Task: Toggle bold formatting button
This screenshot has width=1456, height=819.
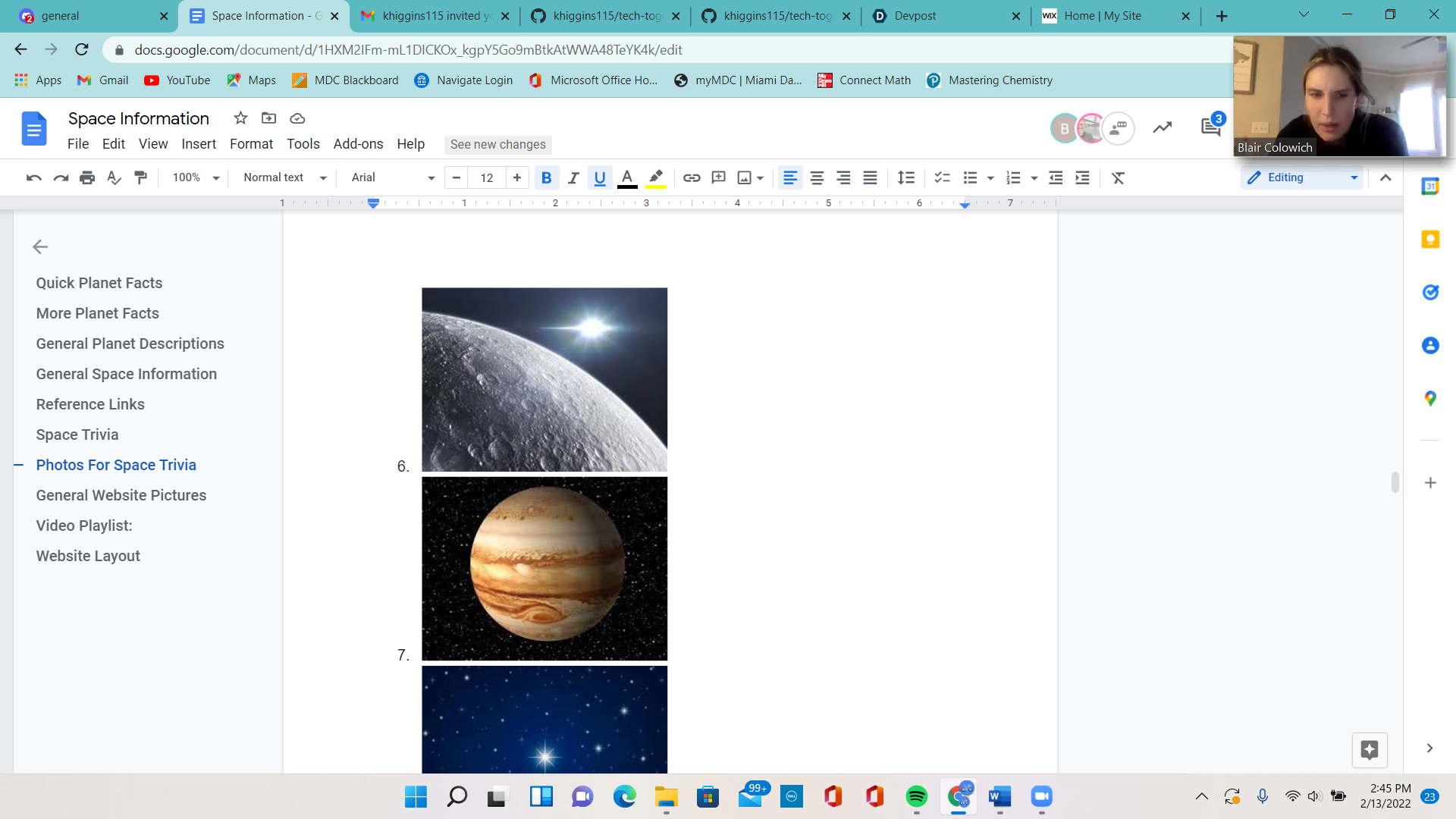Action: [x=546, y=177]
